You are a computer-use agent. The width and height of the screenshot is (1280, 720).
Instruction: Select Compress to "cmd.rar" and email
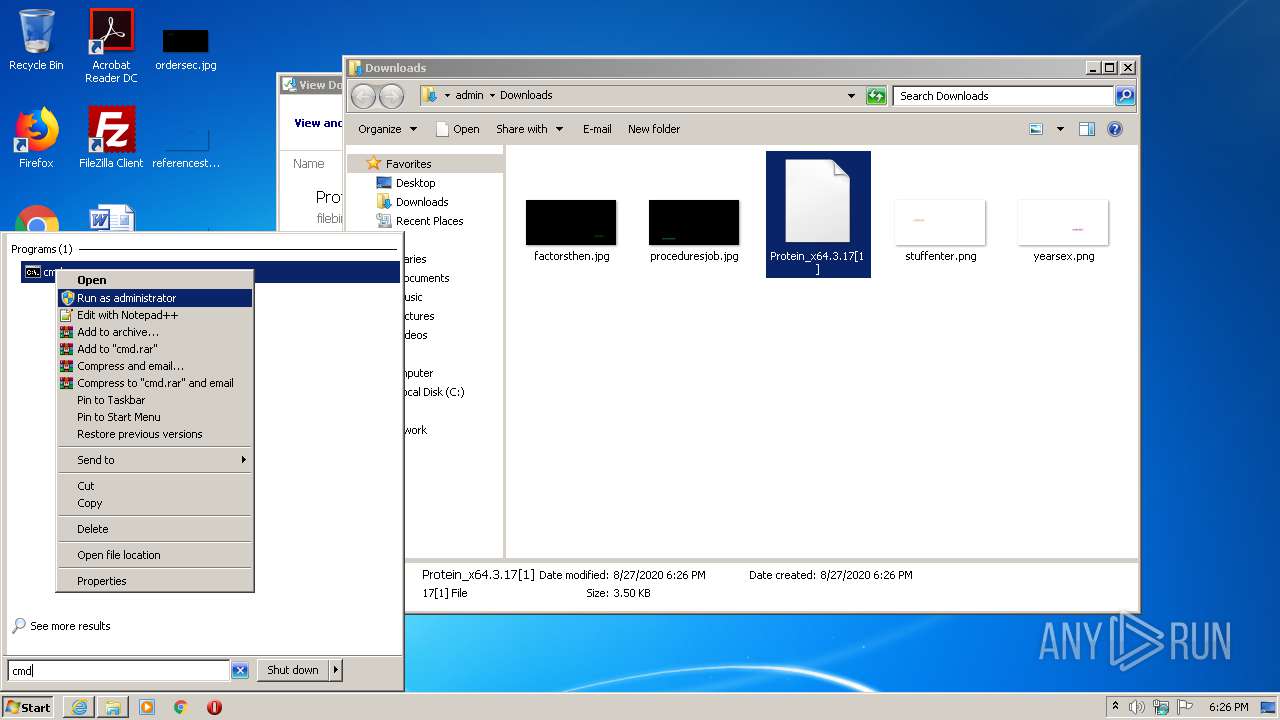click(x=155, y=383)
